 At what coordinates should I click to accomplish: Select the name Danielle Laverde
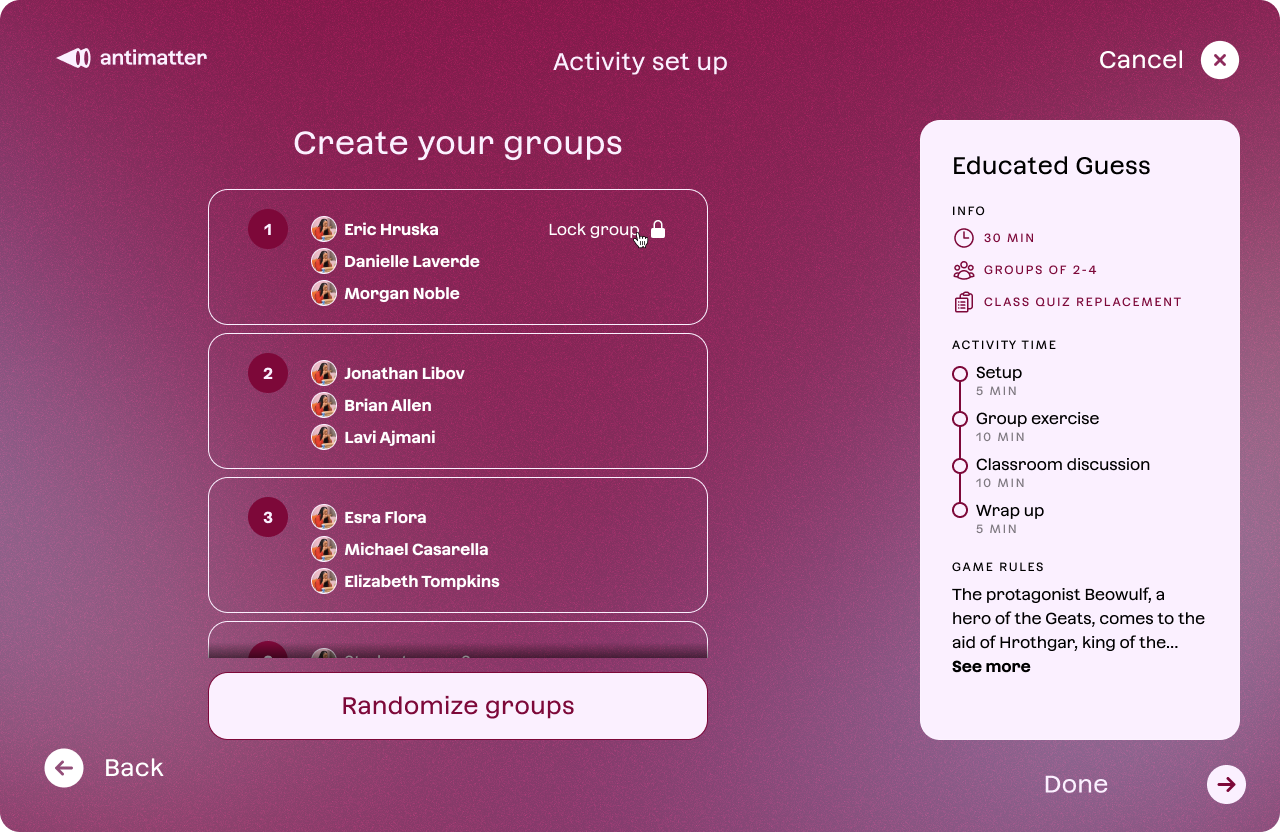[x=412, y=261]
